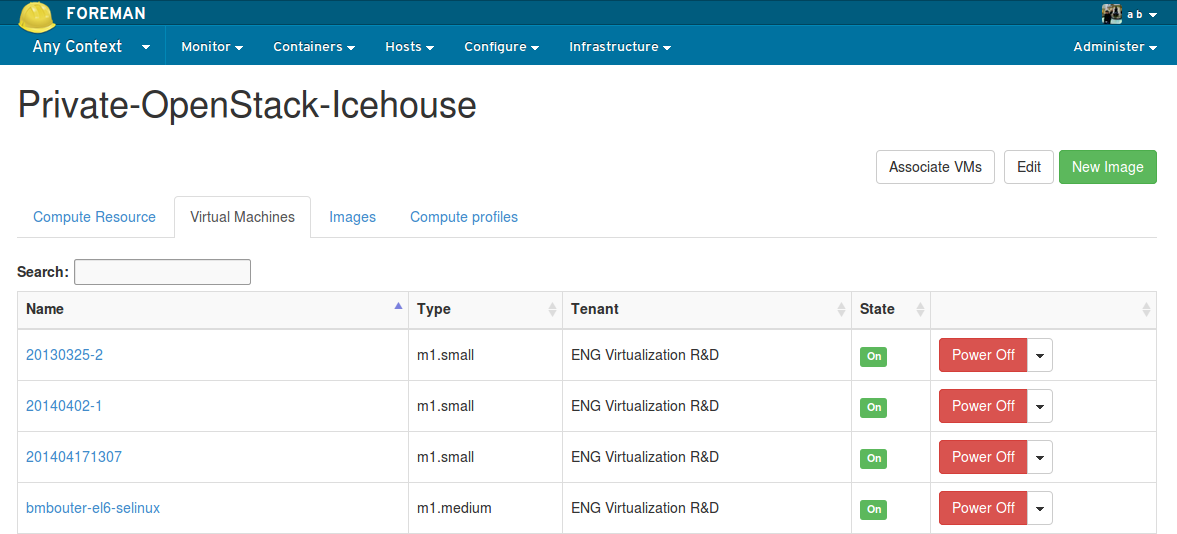1177x534 pixels.
Task: Click the State column header
Action: [891, 309]
